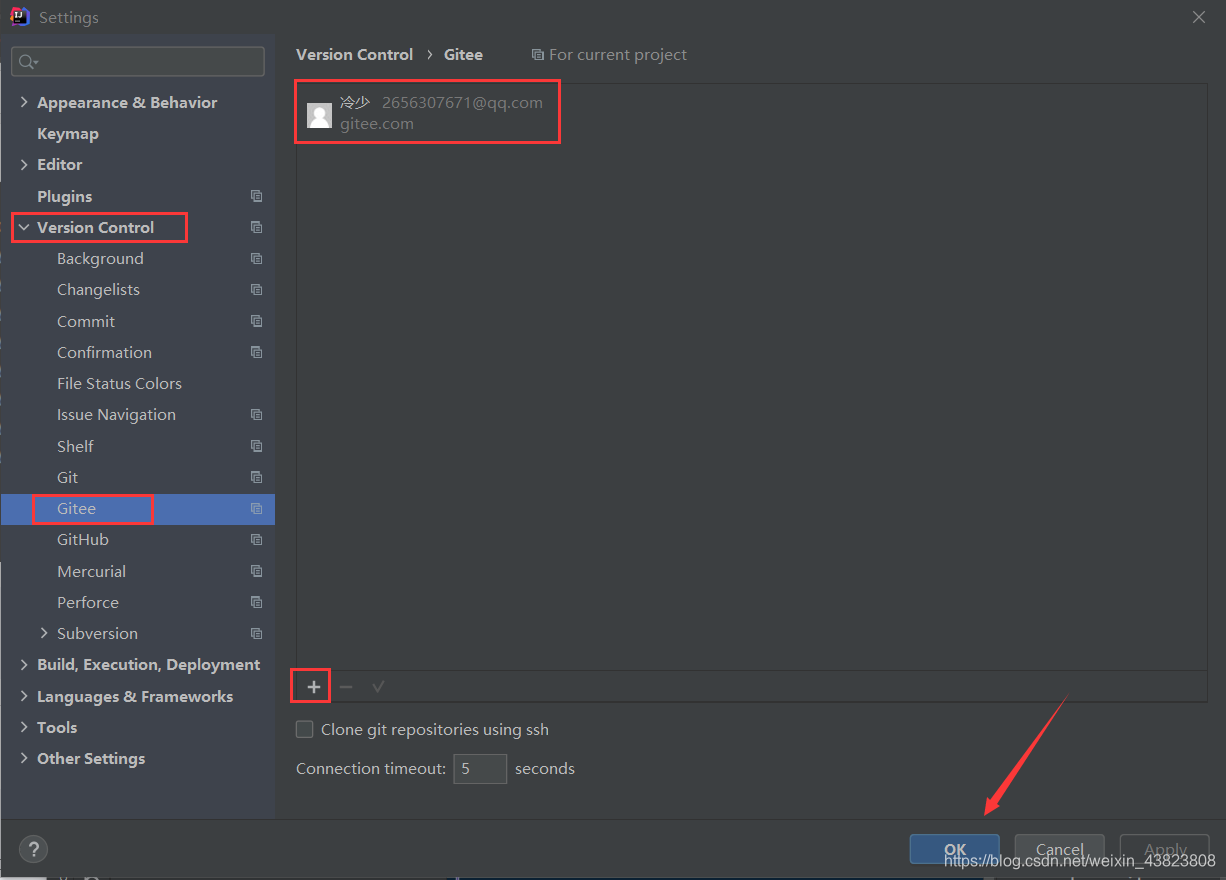Click the Connection timeout value field

coord(480,769)
